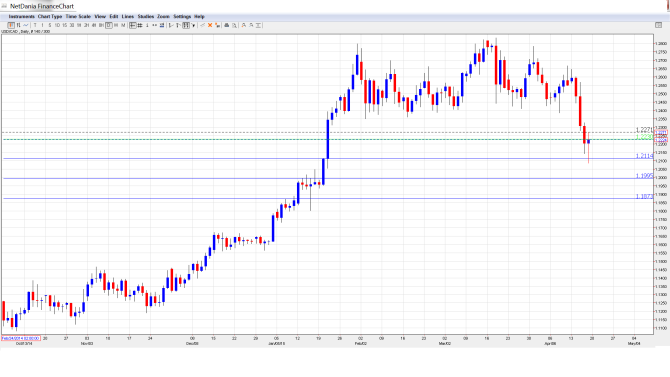Toggle the chart grid icon
Screen dimensions: 670x377
coord(140,25)
